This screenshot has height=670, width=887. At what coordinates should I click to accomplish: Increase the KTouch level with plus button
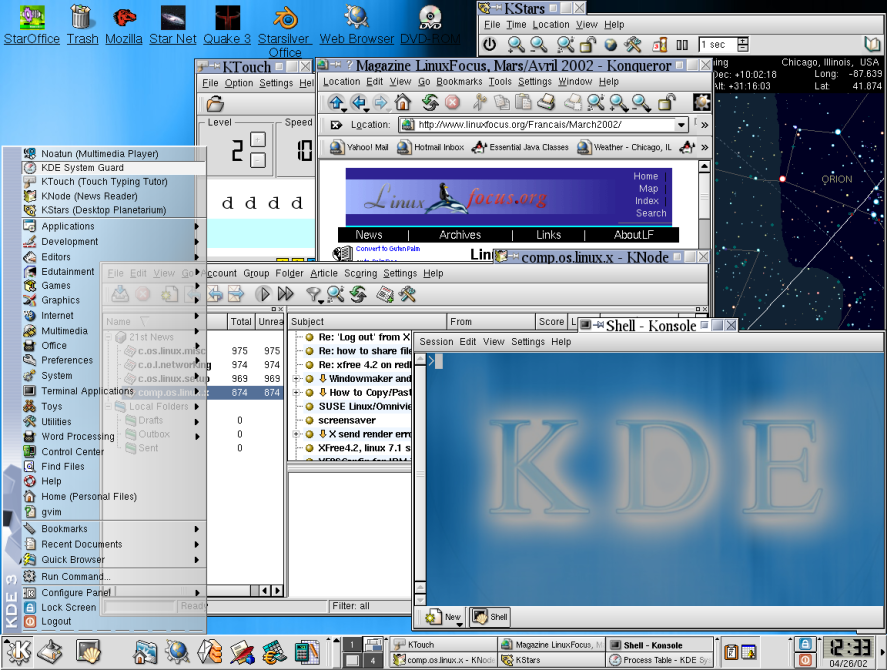(258, 141)
